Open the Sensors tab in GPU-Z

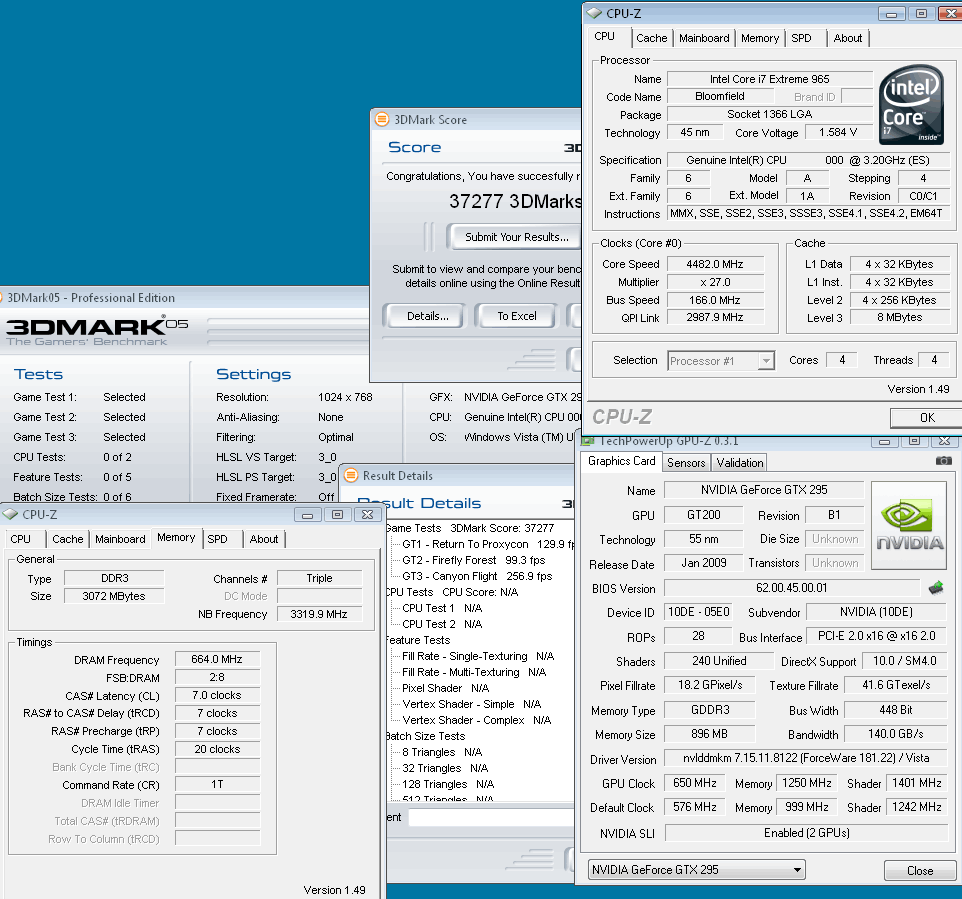(x=687, y=463)
